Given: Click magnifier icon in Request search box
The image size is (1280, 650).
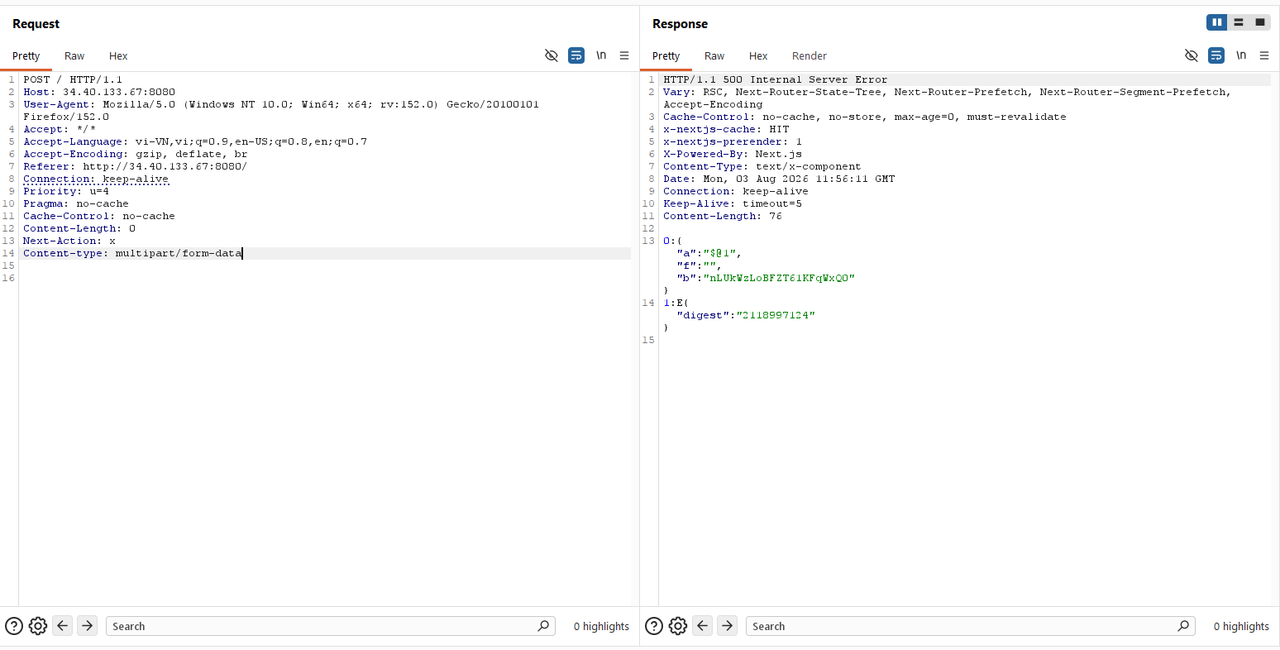Looking at the screenshot, I should (543, 626).
